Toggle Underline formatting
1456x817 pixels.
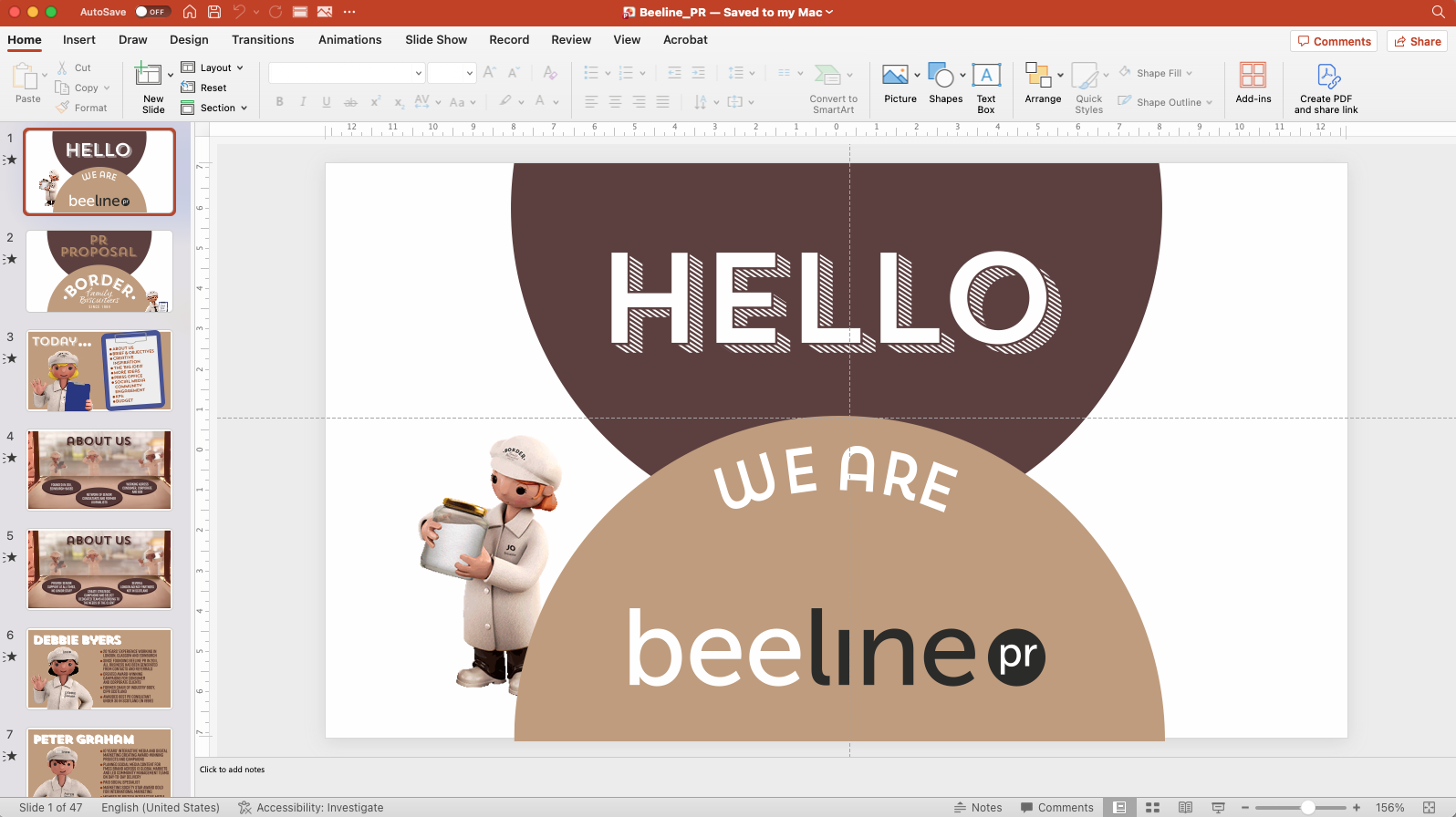327,101
